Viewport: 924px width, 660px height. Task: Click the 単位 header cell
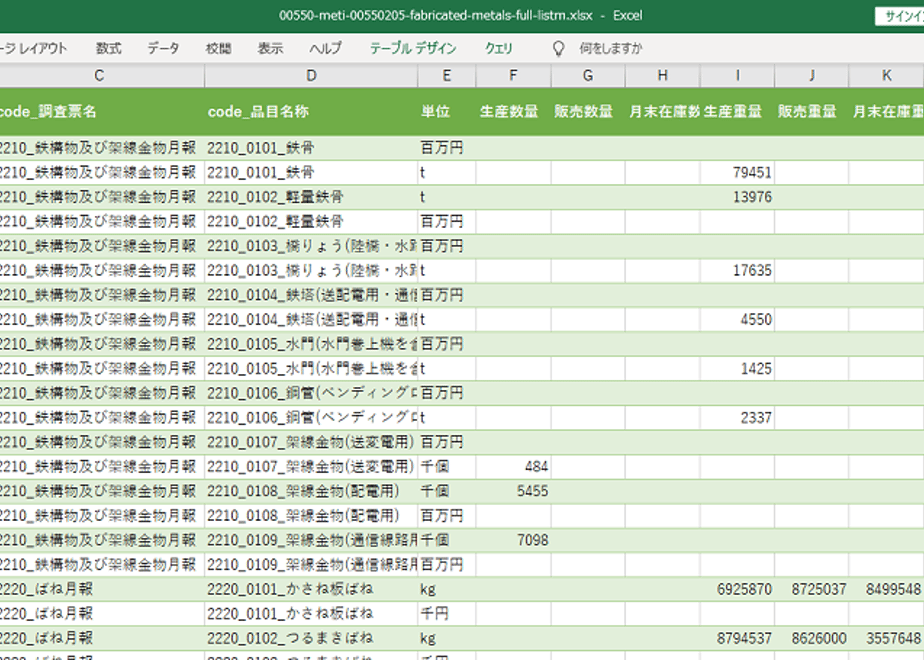pyautogui.click(x=447, y=111)
